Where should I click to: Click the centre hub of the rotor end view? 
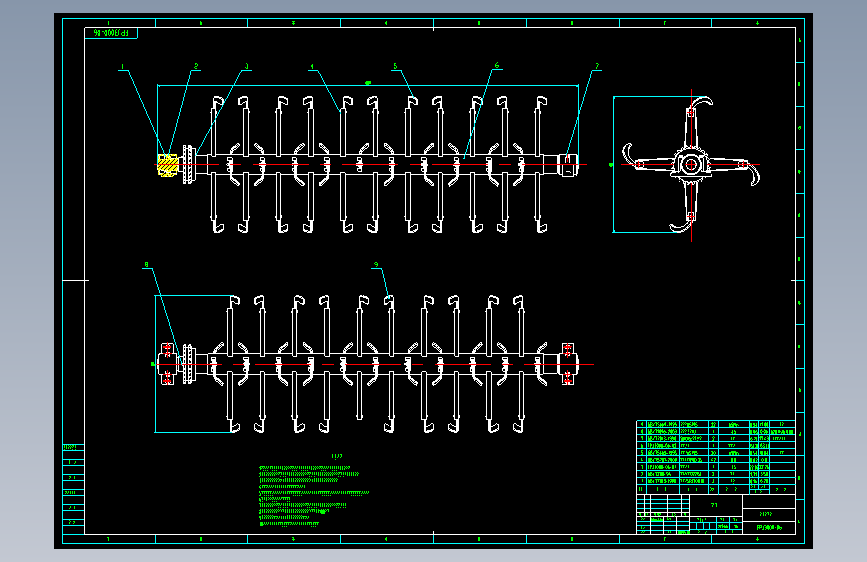point(691,164)
